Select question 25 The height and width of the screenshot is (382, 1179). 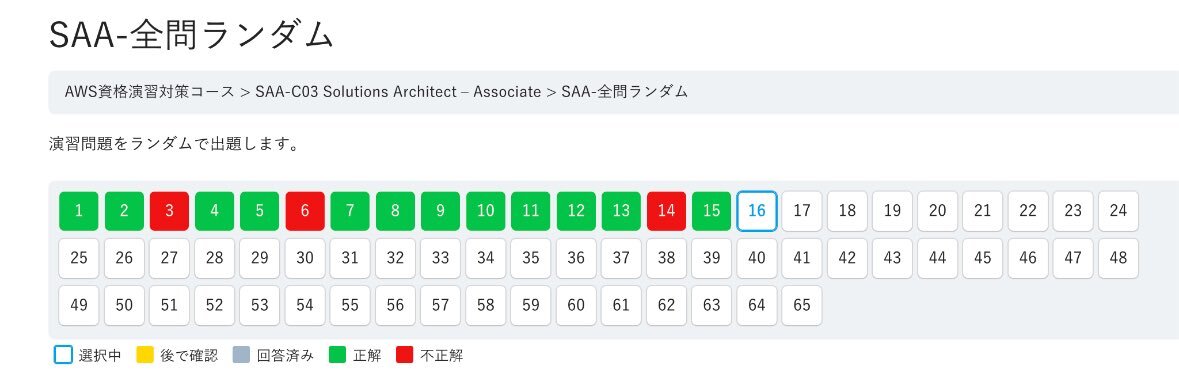pyautogui.click(x=79, y=258)
